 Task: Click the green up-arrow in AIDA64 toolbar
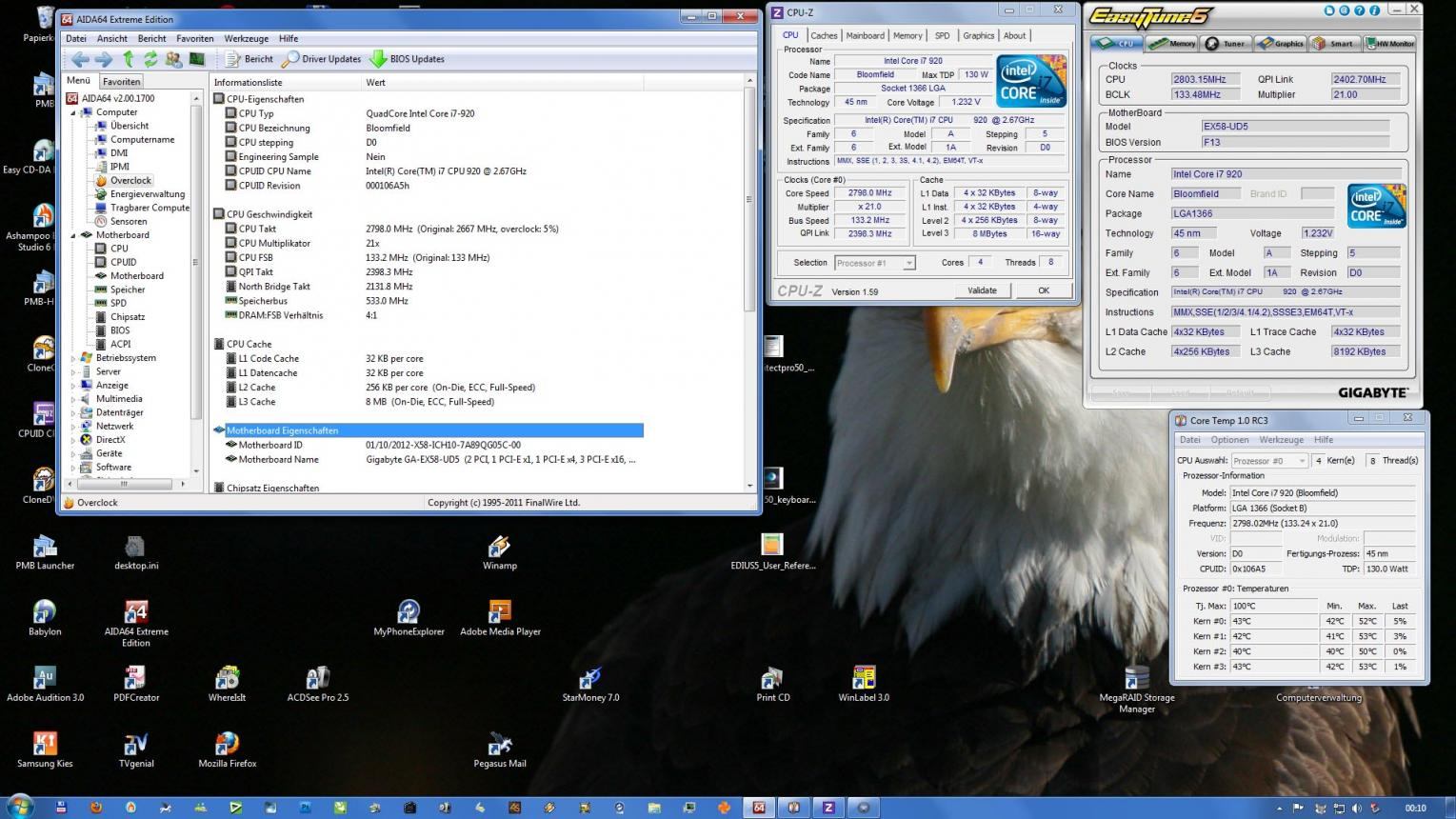coord(129,59)
